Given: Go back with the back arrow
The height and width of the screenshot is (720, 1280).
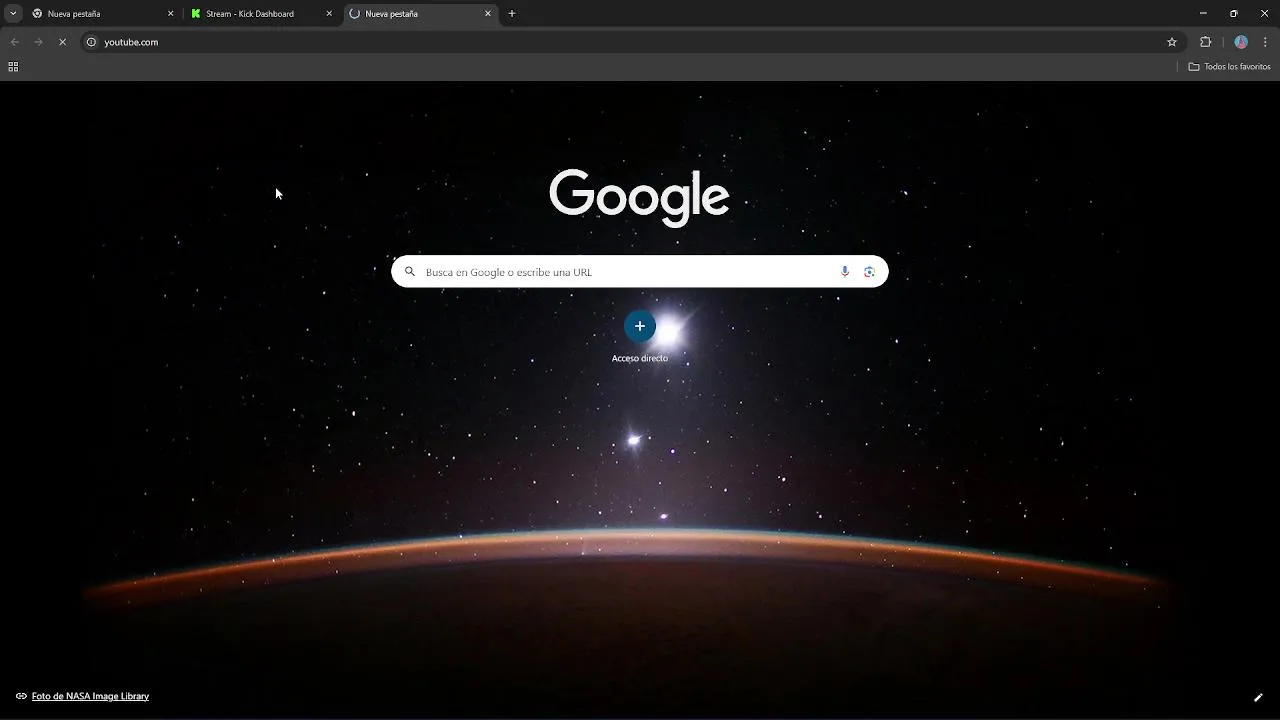Looking at the screenshot, I should click(14, 42).
